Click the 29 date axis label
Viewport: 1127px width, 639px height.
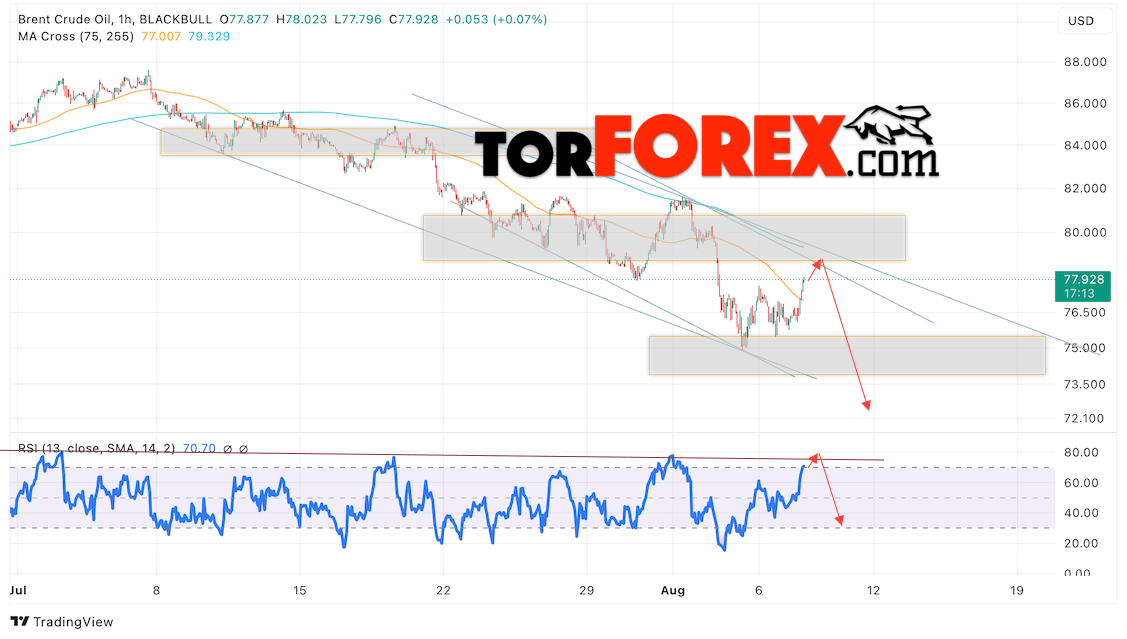click(586, 591)
